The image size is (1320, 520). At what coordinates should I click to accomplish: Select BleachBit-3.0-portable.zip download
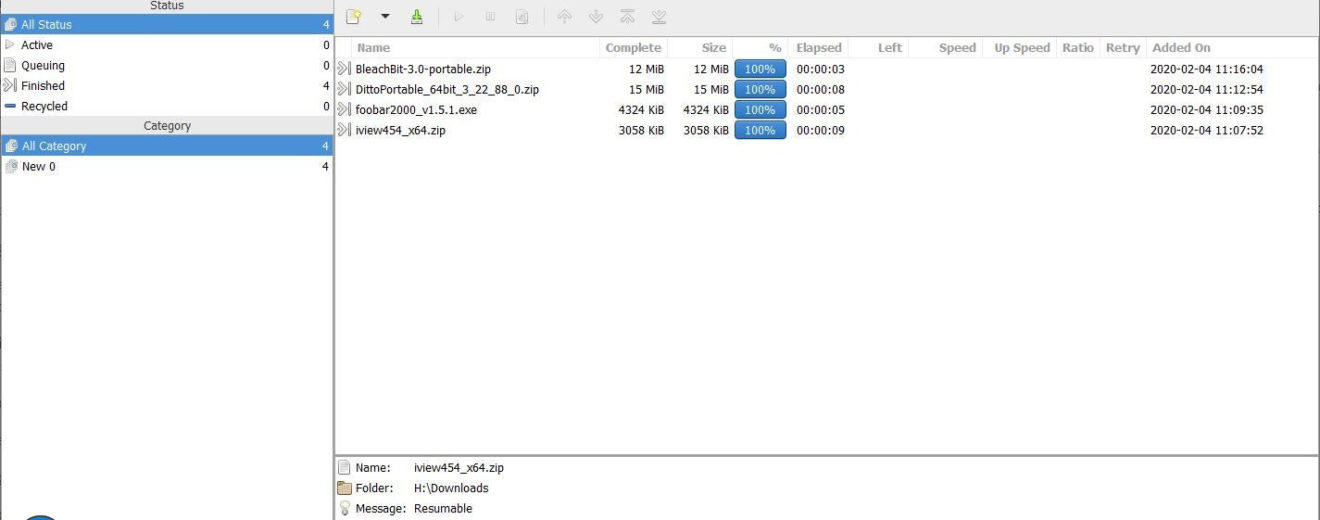click(423, 69)
